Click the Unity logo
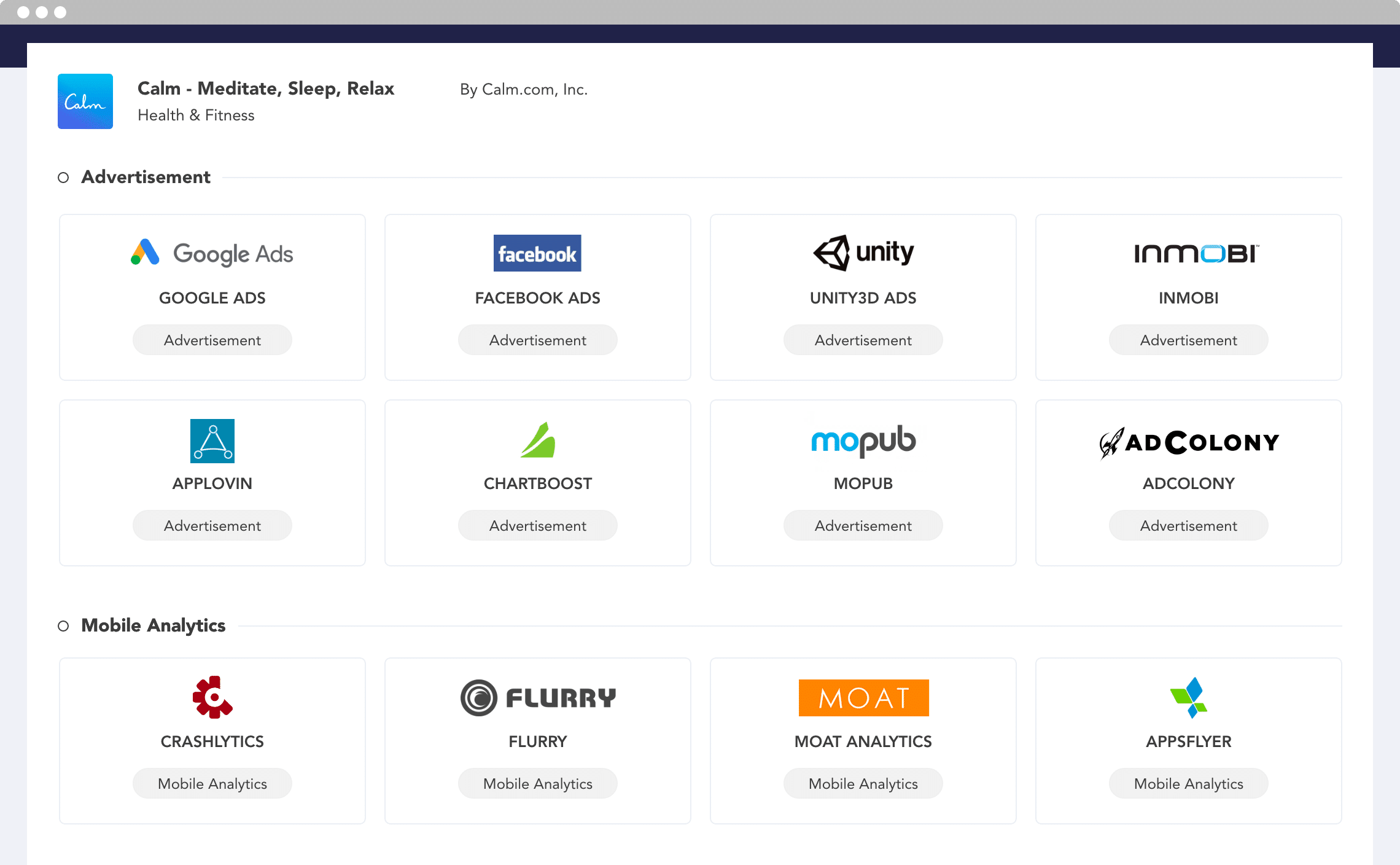The width and height of the screenshot is (1400, 865). tap(863, 252)
